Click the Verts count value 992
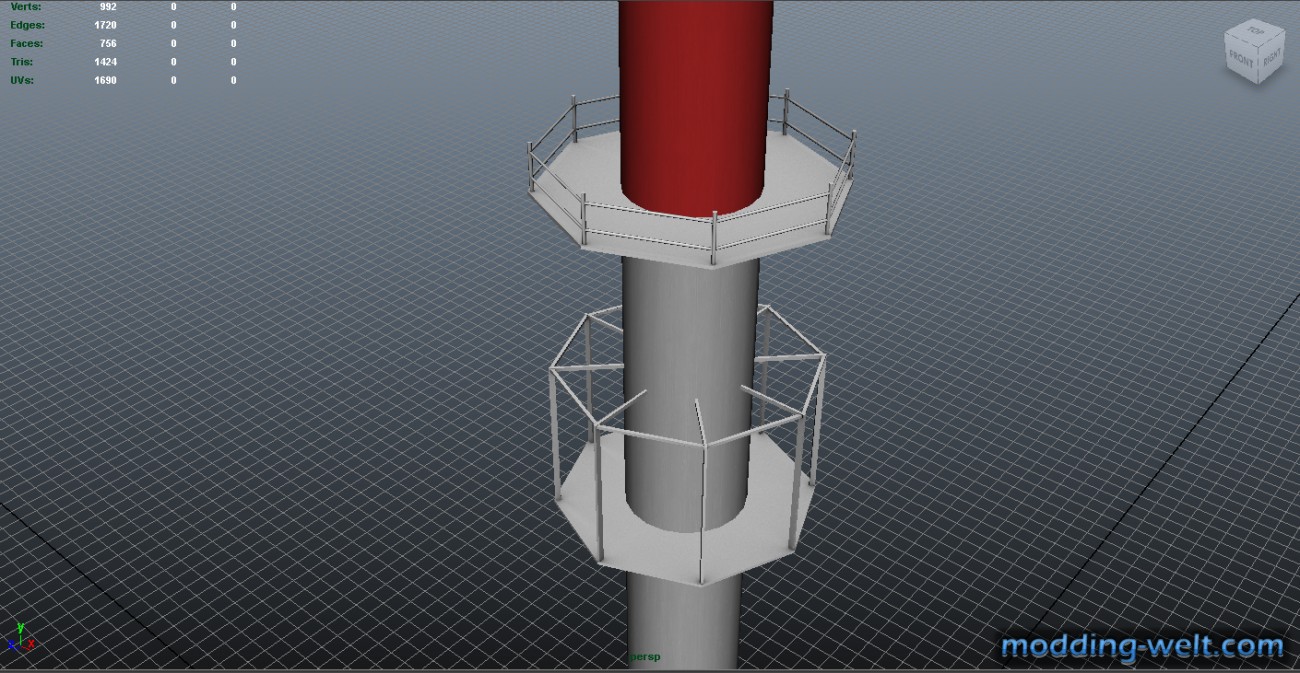The image size is (1300, 673). pyautogui.click(x=107, y=7)
